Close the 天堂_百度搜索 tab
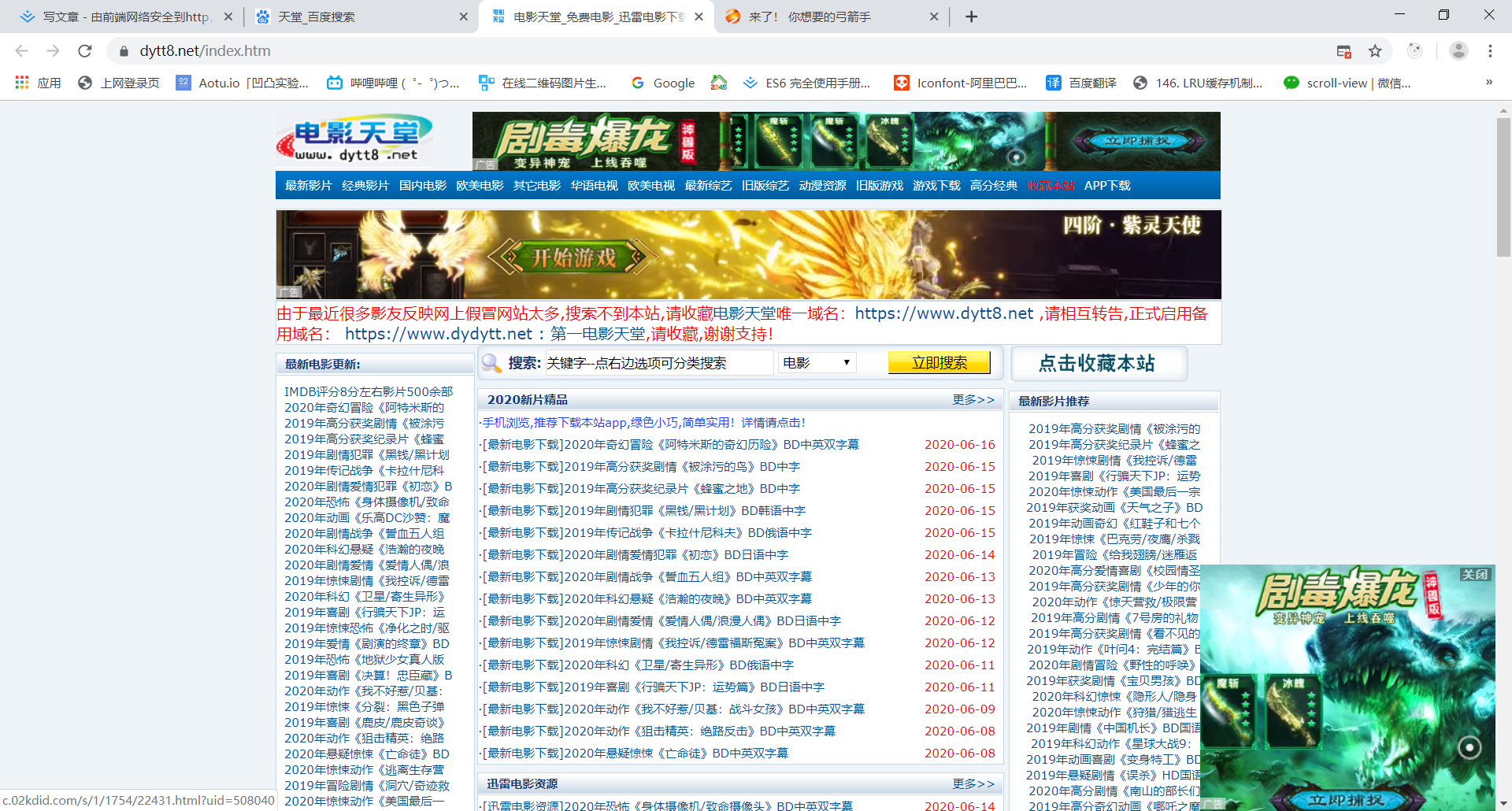This screenshot has width=1512, height=811. [463, 17]
